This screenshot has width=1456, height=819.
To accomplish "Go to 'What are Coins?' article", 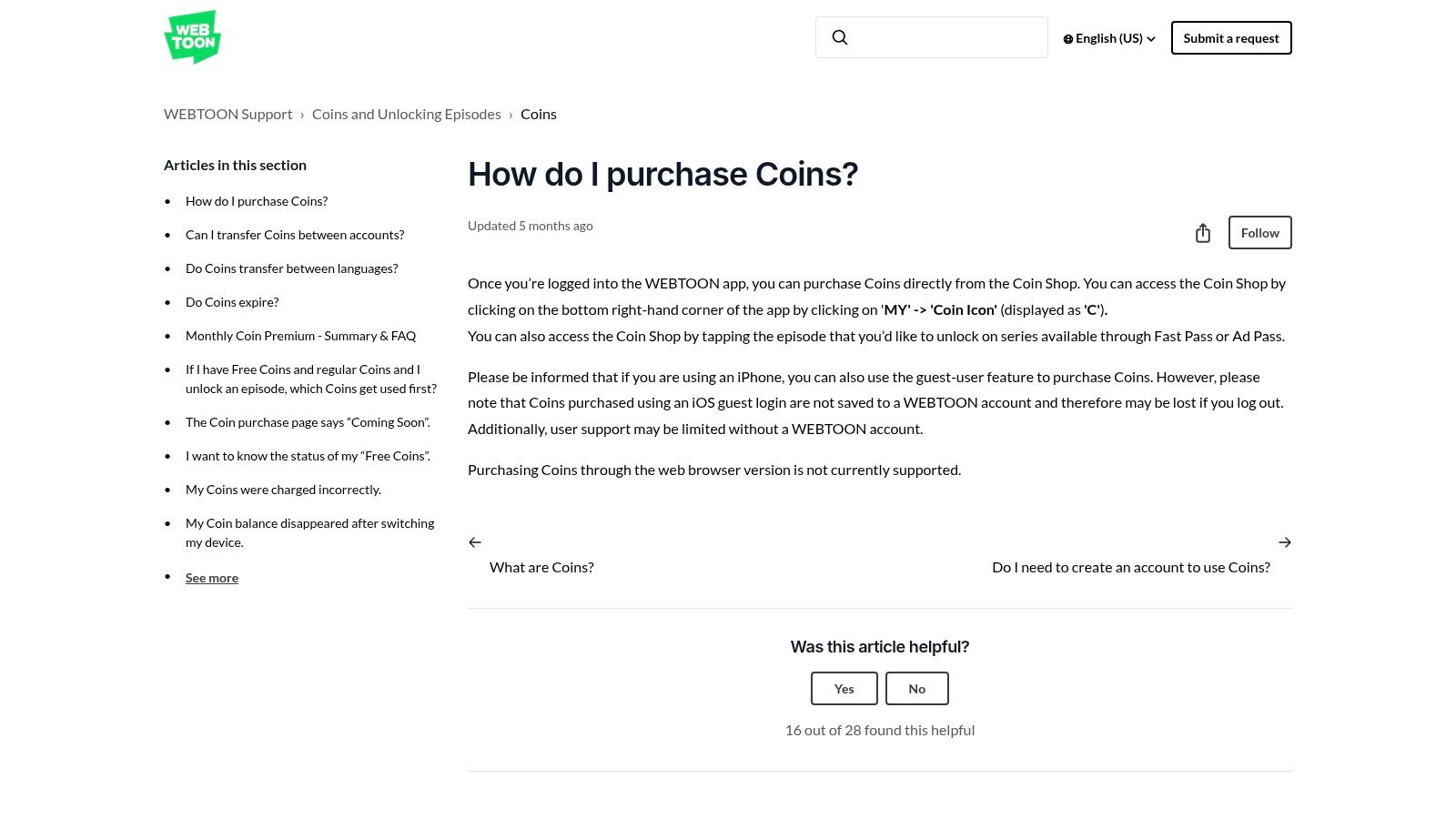I will (x=541, y=567).
